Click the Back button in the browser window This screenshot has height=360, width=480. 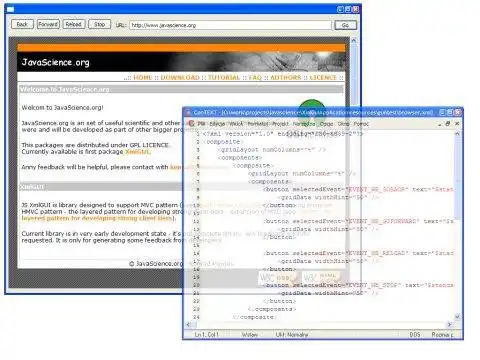(x=22, y=24)
